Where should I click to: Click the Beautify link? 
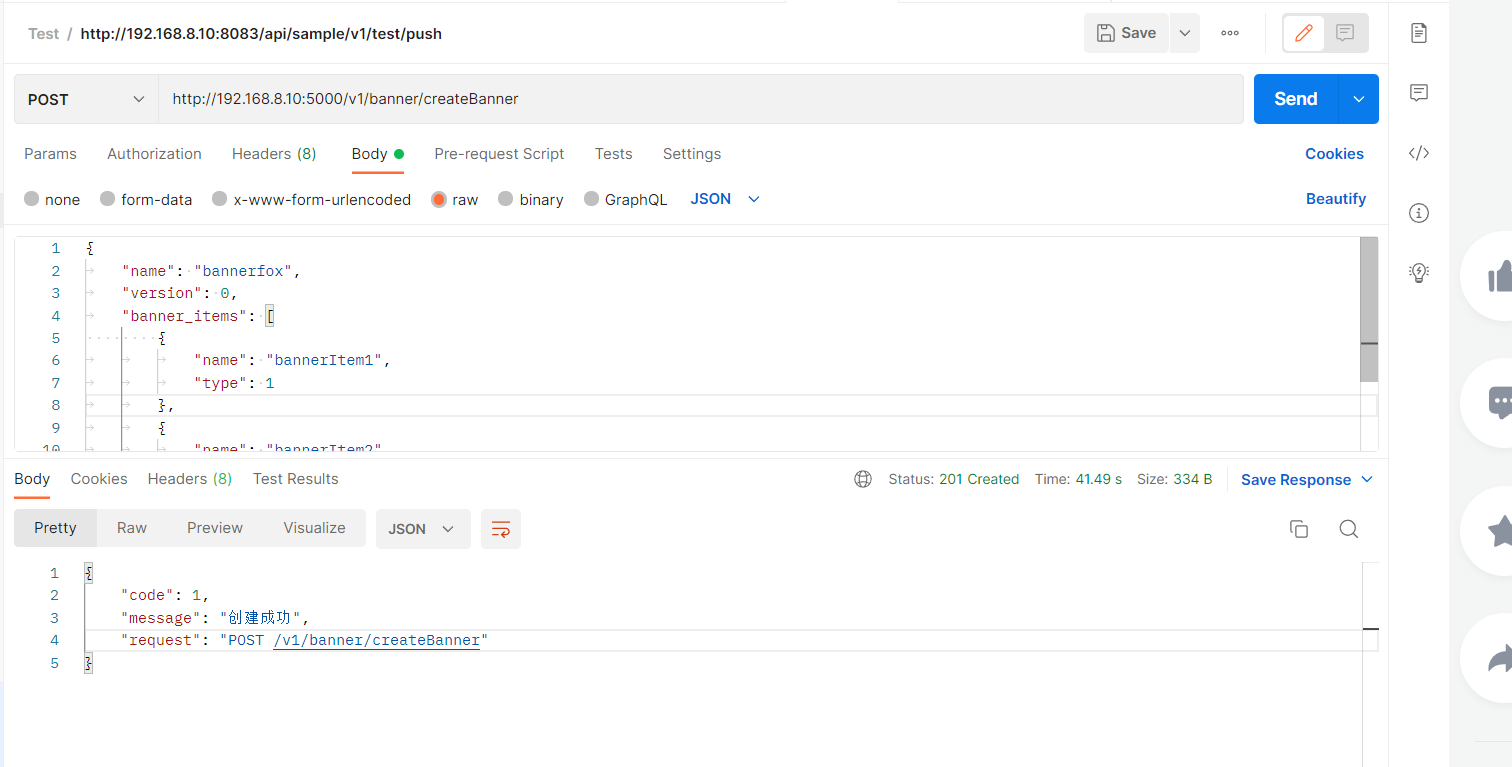click(1335, 199)
